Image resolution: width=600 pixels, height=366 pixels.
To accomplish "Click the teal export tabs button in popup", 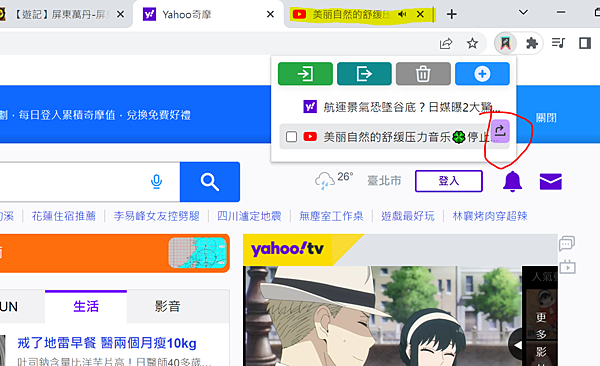I will [x=364, y=74].
